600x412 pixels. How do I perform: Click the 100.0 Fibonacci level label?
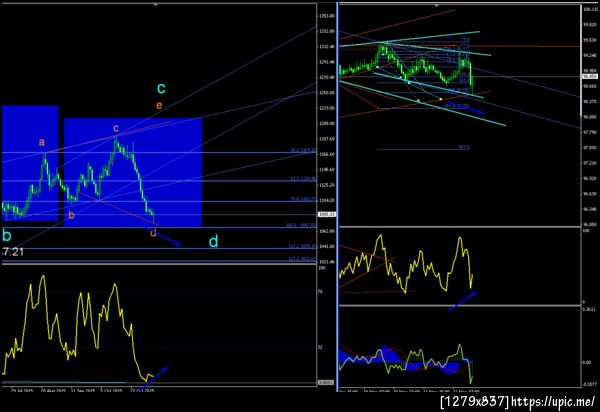tap(301, 225)
